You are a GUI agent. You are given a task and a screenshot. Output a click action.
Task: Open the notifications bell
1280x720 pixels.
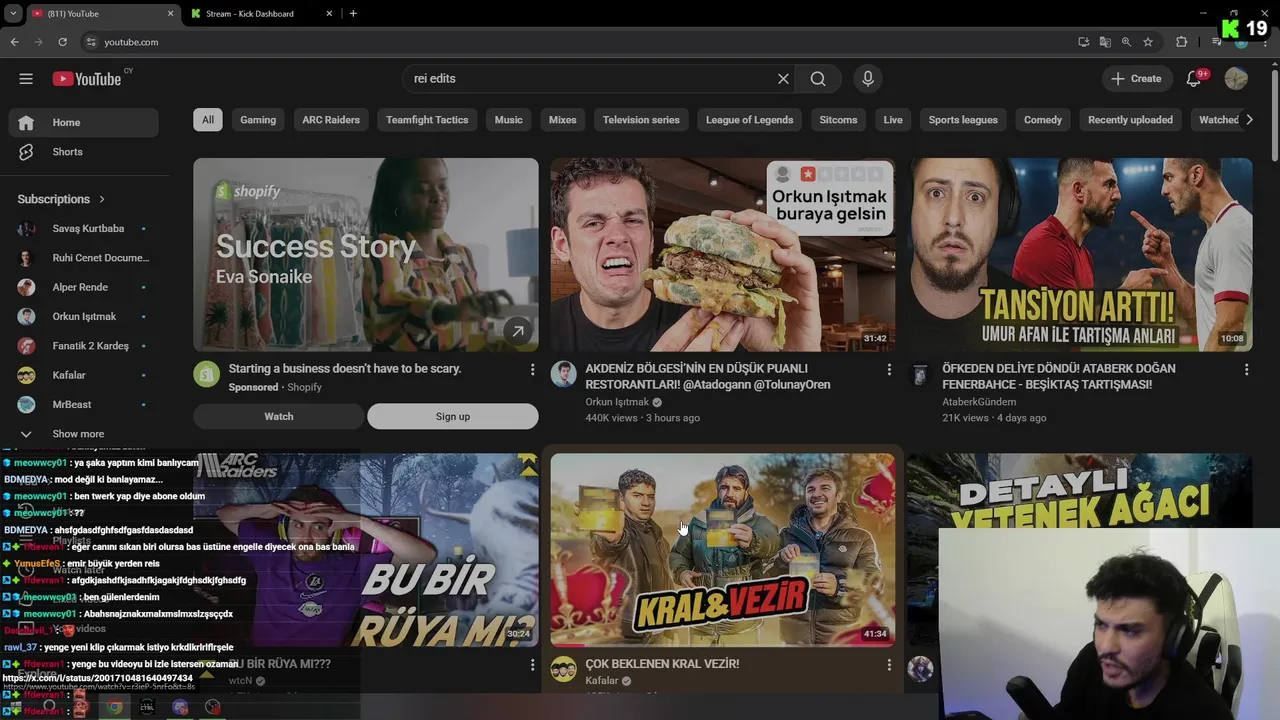tap(1193, 79)
